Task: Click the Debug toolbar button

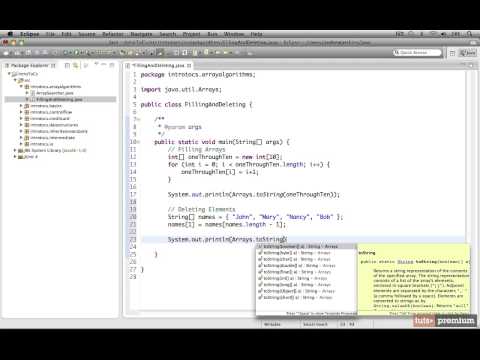Action: (x=66, y=52)
